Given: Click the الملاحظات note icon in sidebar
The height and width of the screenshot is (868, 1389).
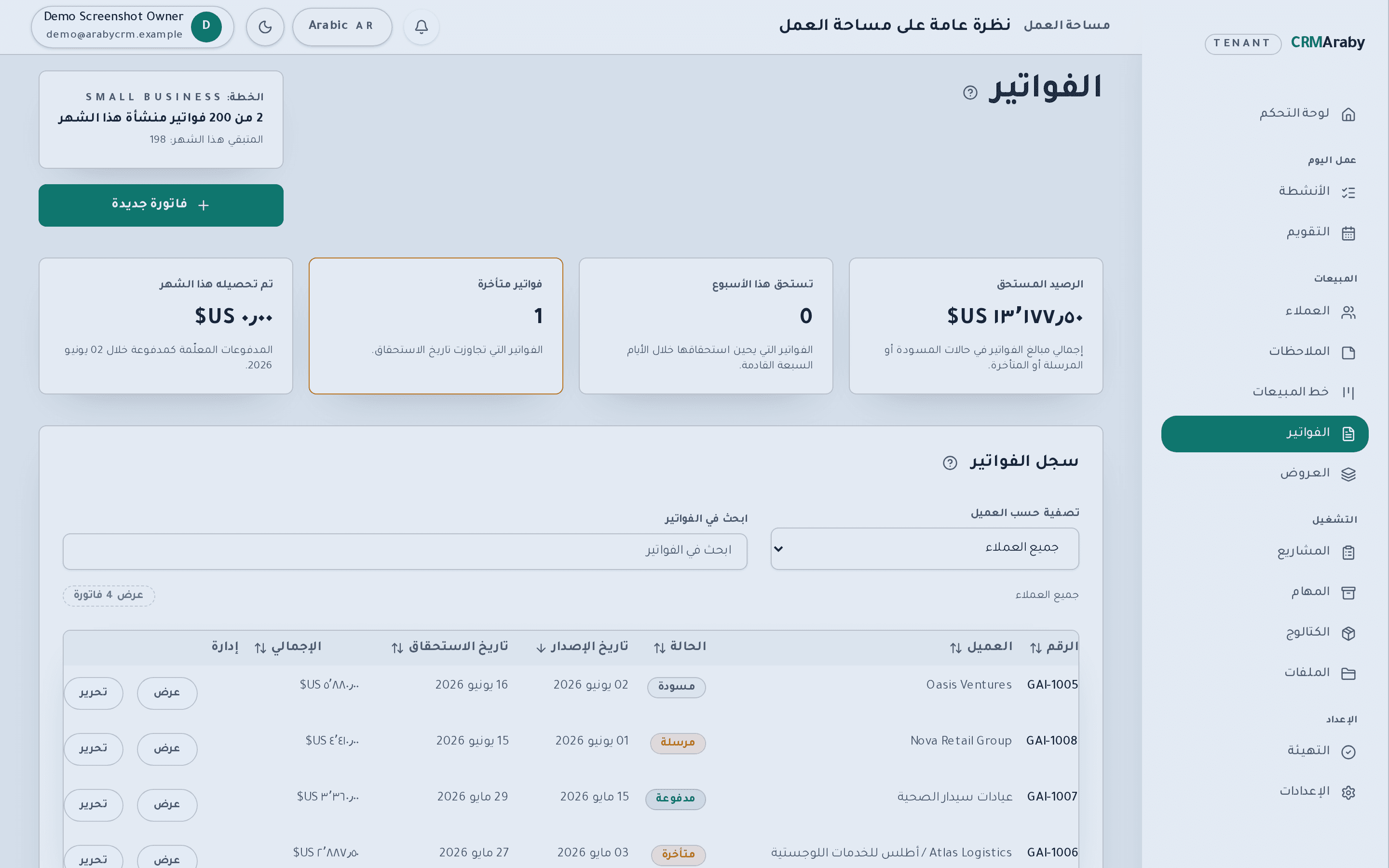Looking at the screenshot, I should click(x=1348, y=353).
